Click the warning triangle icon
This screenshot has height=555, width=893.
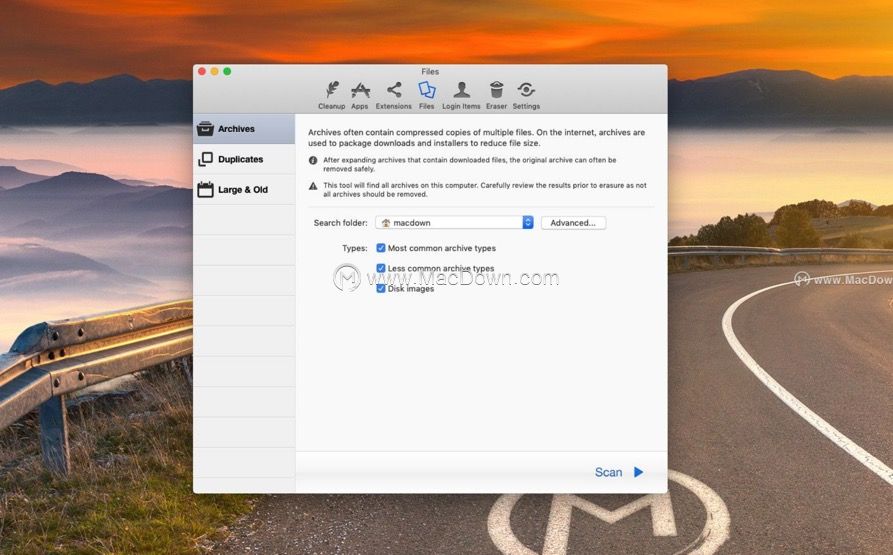tap(313, 186)
